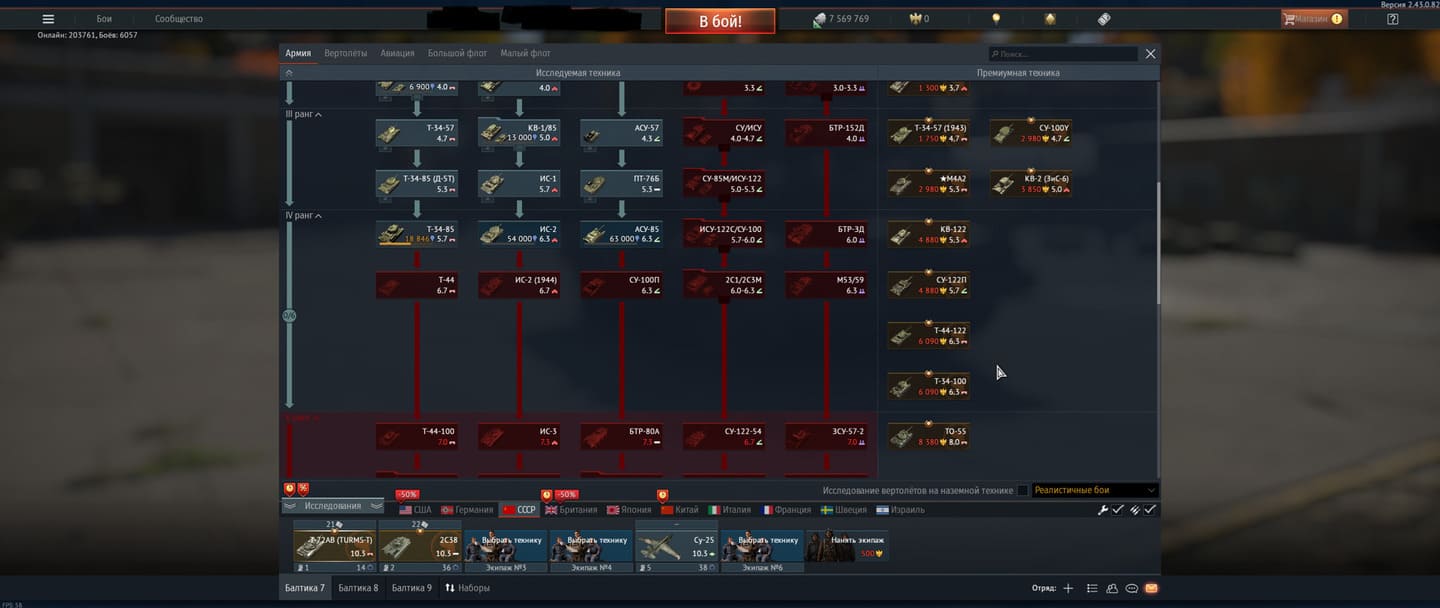Image resolution: width=1440 pixels, height=608 pixels.
Task: Toggle helicopter research on ground vehicles checkbox
Action: 1022,490
